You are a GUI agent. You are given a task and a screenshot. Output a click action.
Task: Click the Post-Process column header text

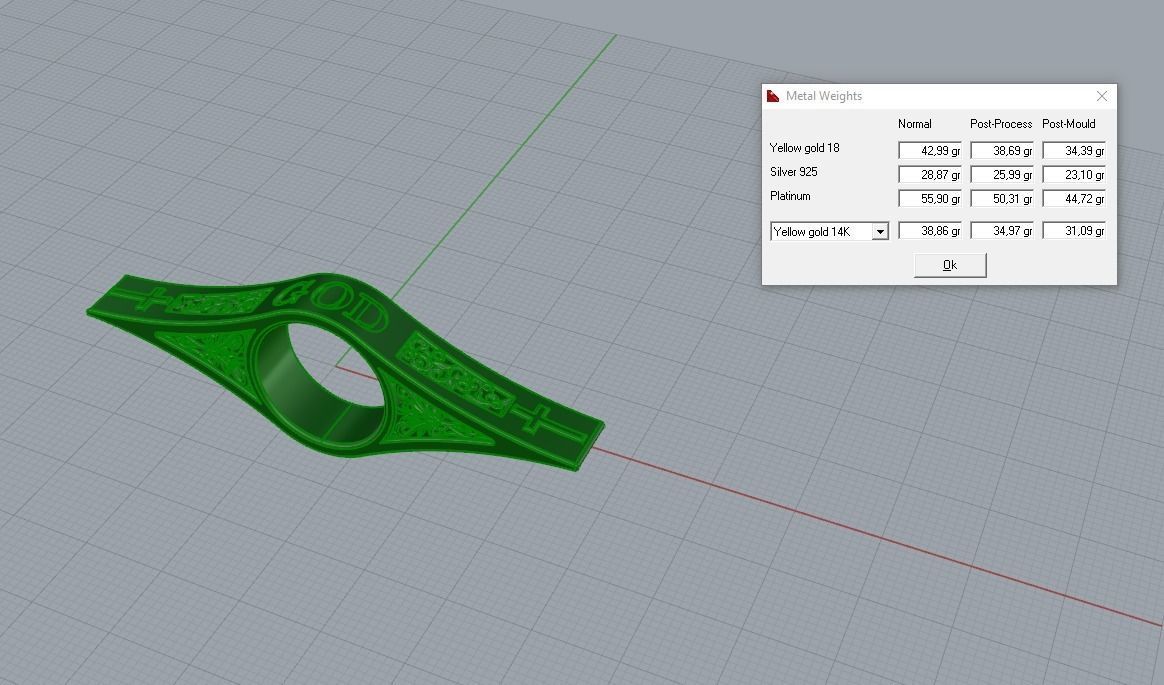1001,124
